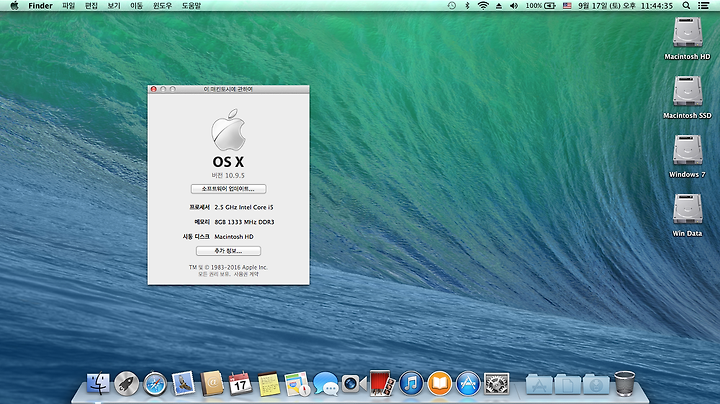Open the yellow Notes icon in Dock
This screenshot has height=404, width=720.
coord(269,383)
